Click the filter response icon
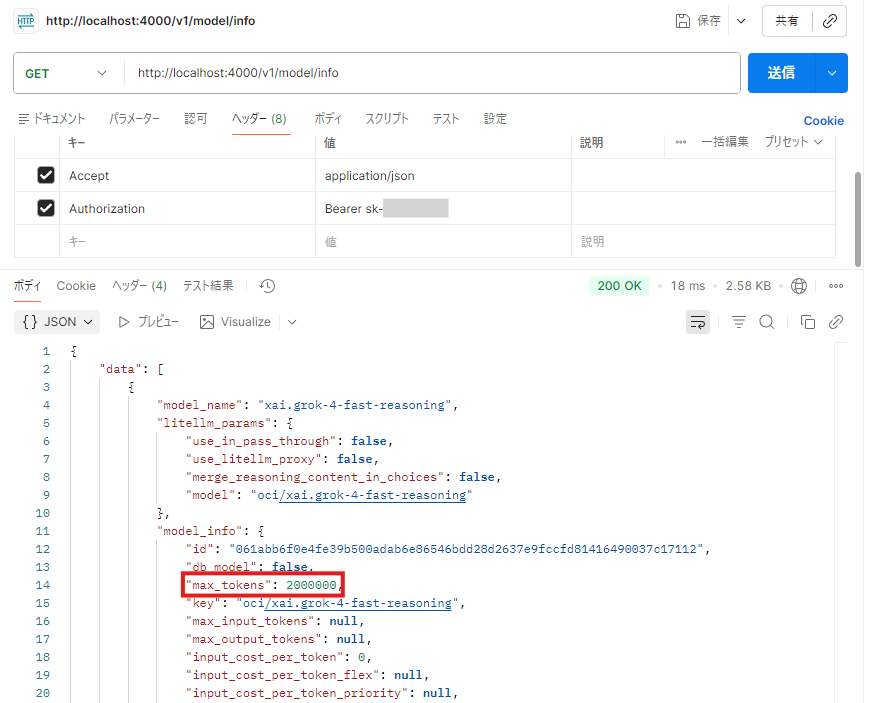The height and width of the screenshot is (703, 874). click(x=739, y=322)
